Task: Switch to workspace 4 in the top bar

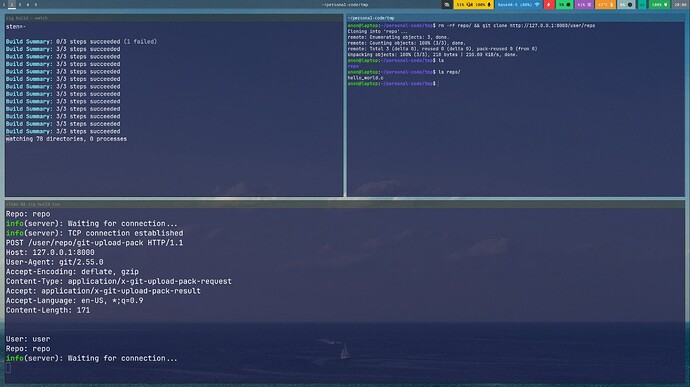Action: point(28,4)
